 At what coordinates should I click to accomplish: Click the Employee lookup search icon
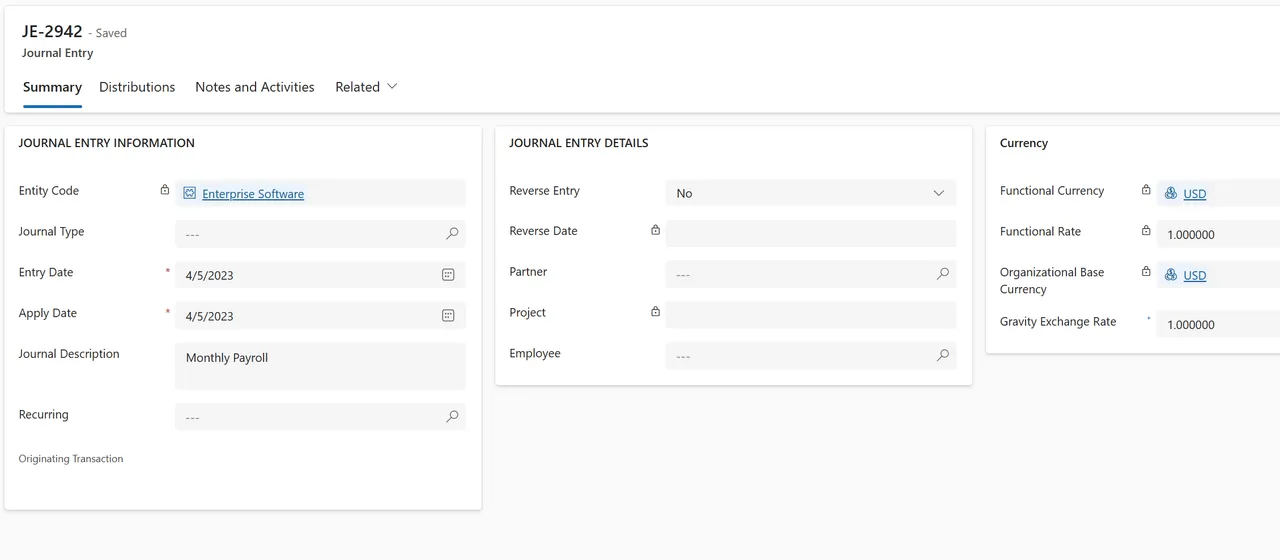942,355
